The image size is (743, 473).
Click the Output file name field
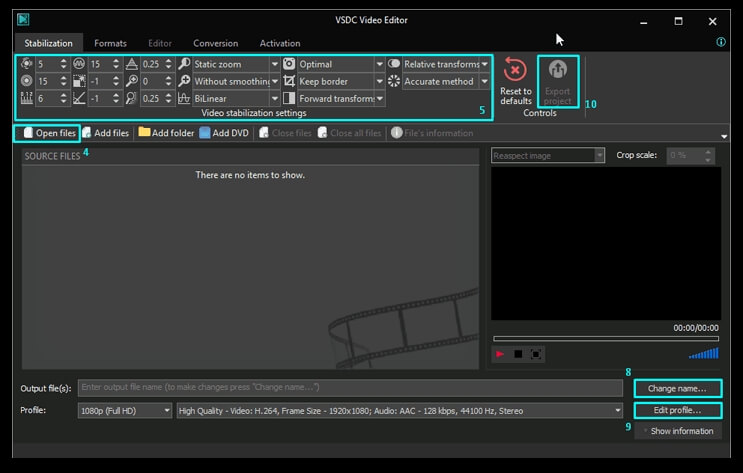(x=350, y=387)
